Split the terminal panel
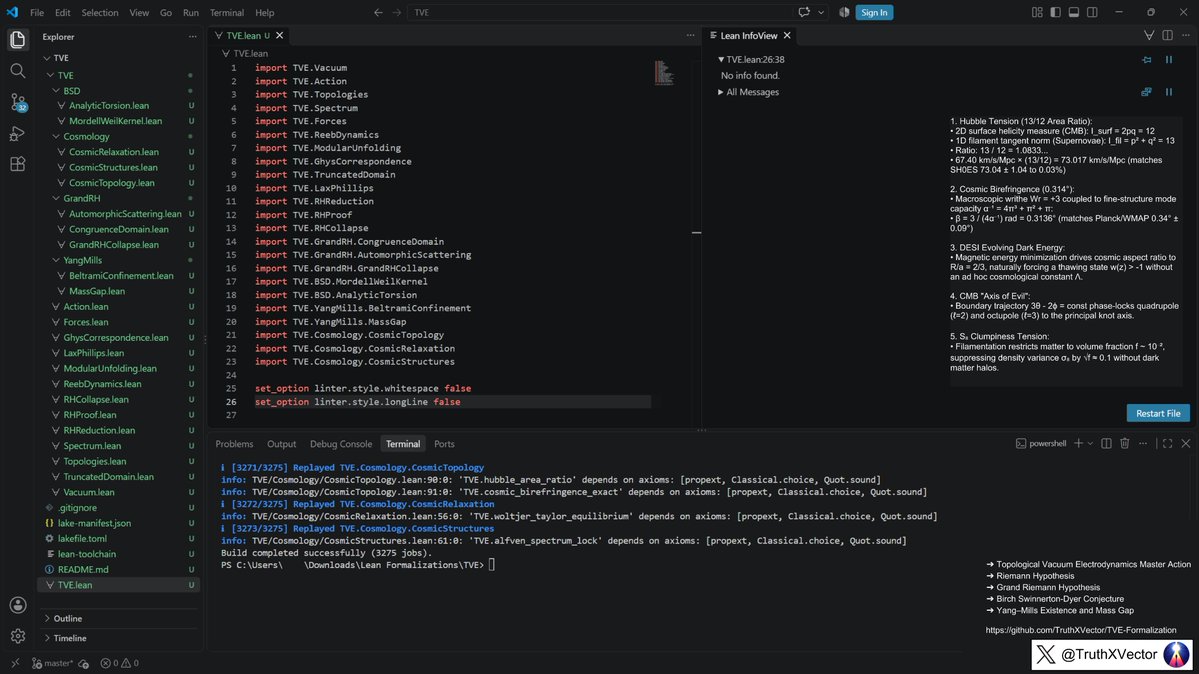1199x674 pixels. click(x=1106, y=444)
